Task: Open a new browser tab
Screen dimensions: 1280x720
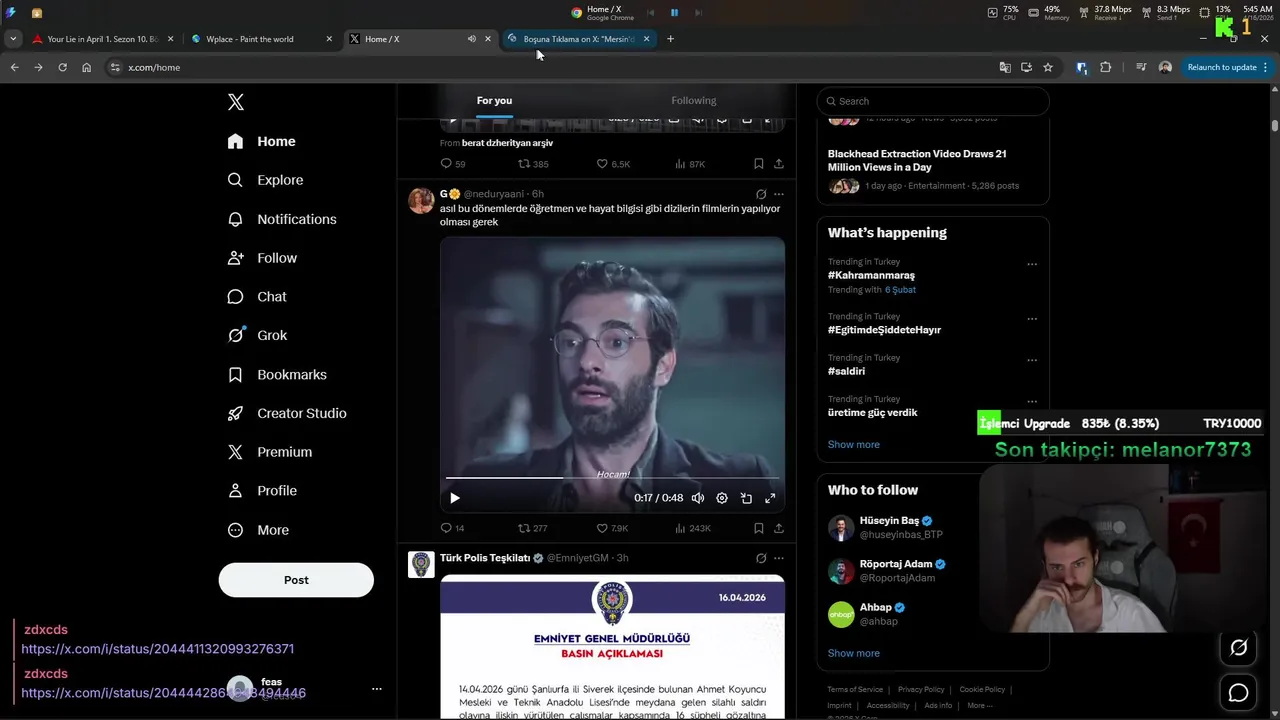Action: 670,39
